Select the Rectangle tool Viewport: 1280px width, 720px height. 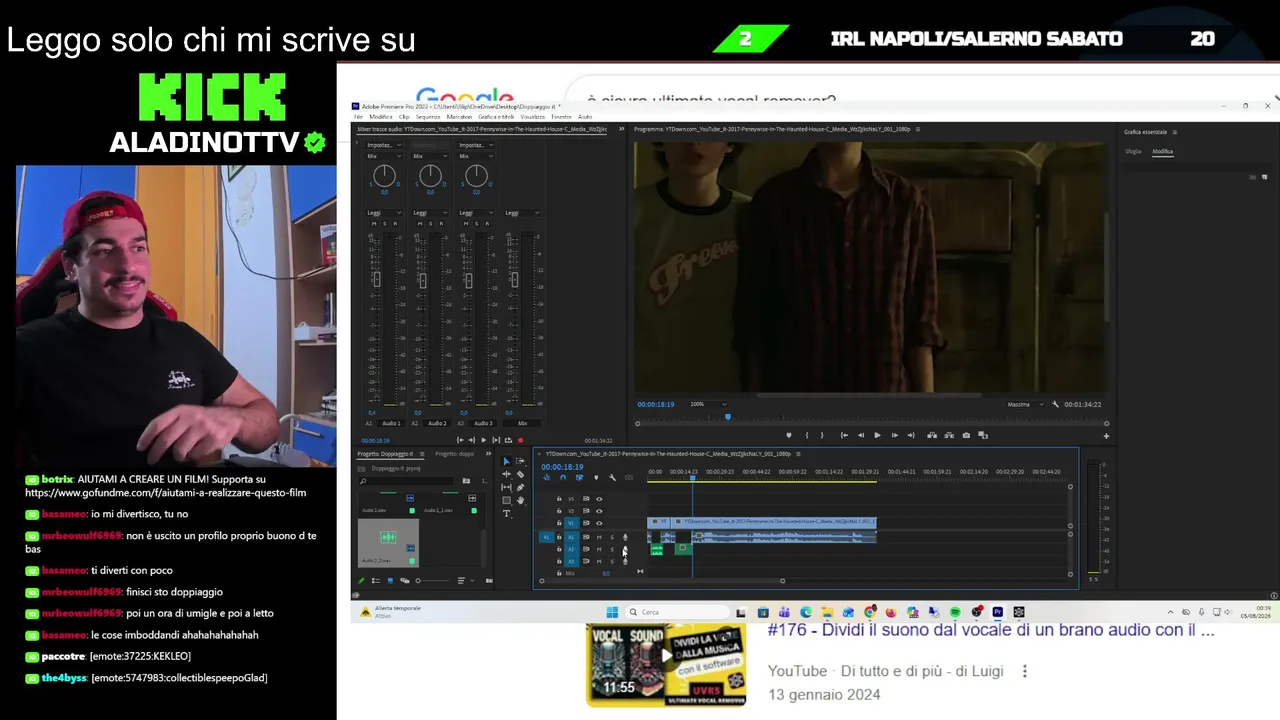pyautogui.click(x=506, y=500)
